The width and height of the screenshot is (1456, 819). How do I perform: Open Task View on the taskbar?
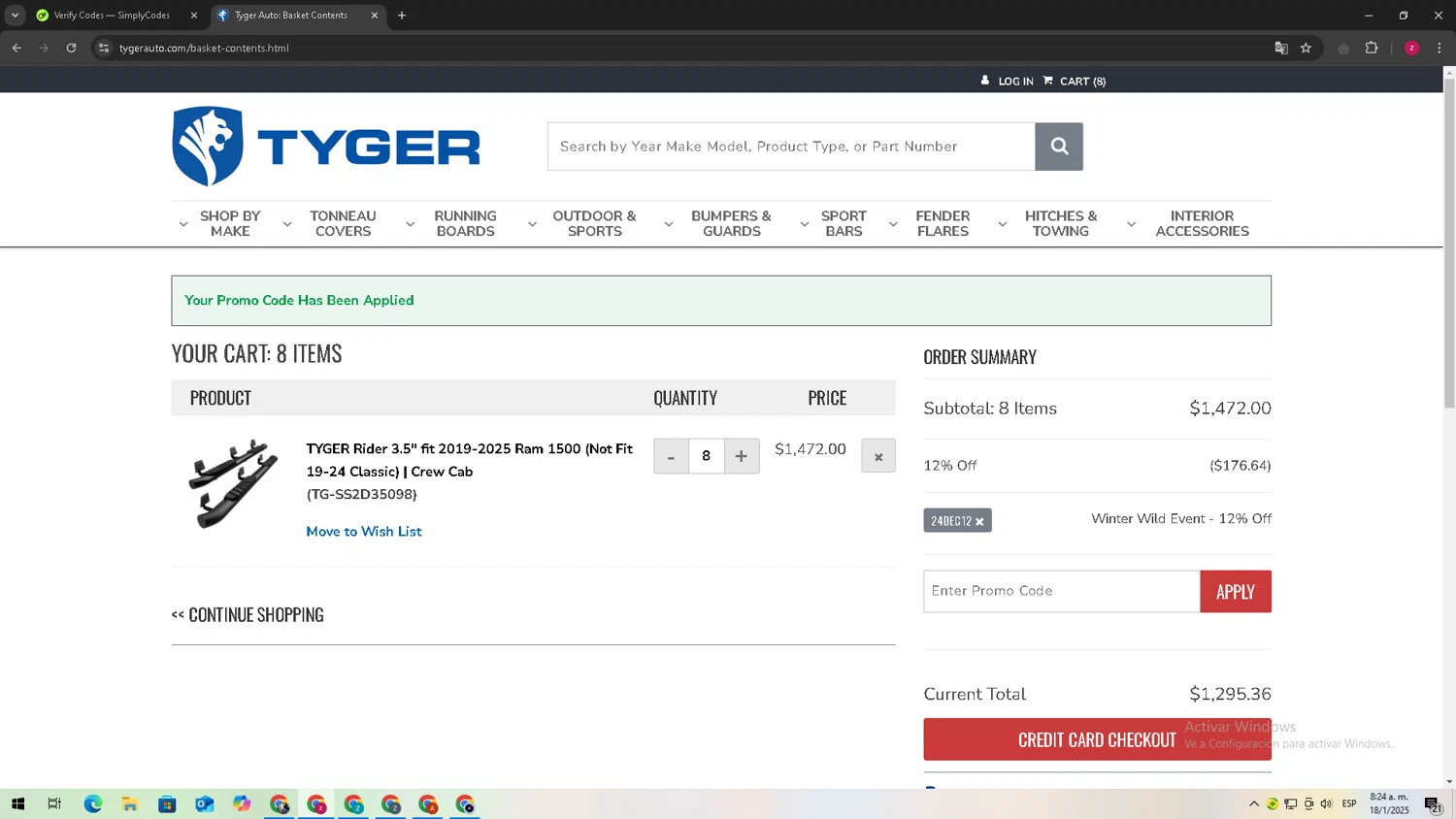click(x=54, y=803)
